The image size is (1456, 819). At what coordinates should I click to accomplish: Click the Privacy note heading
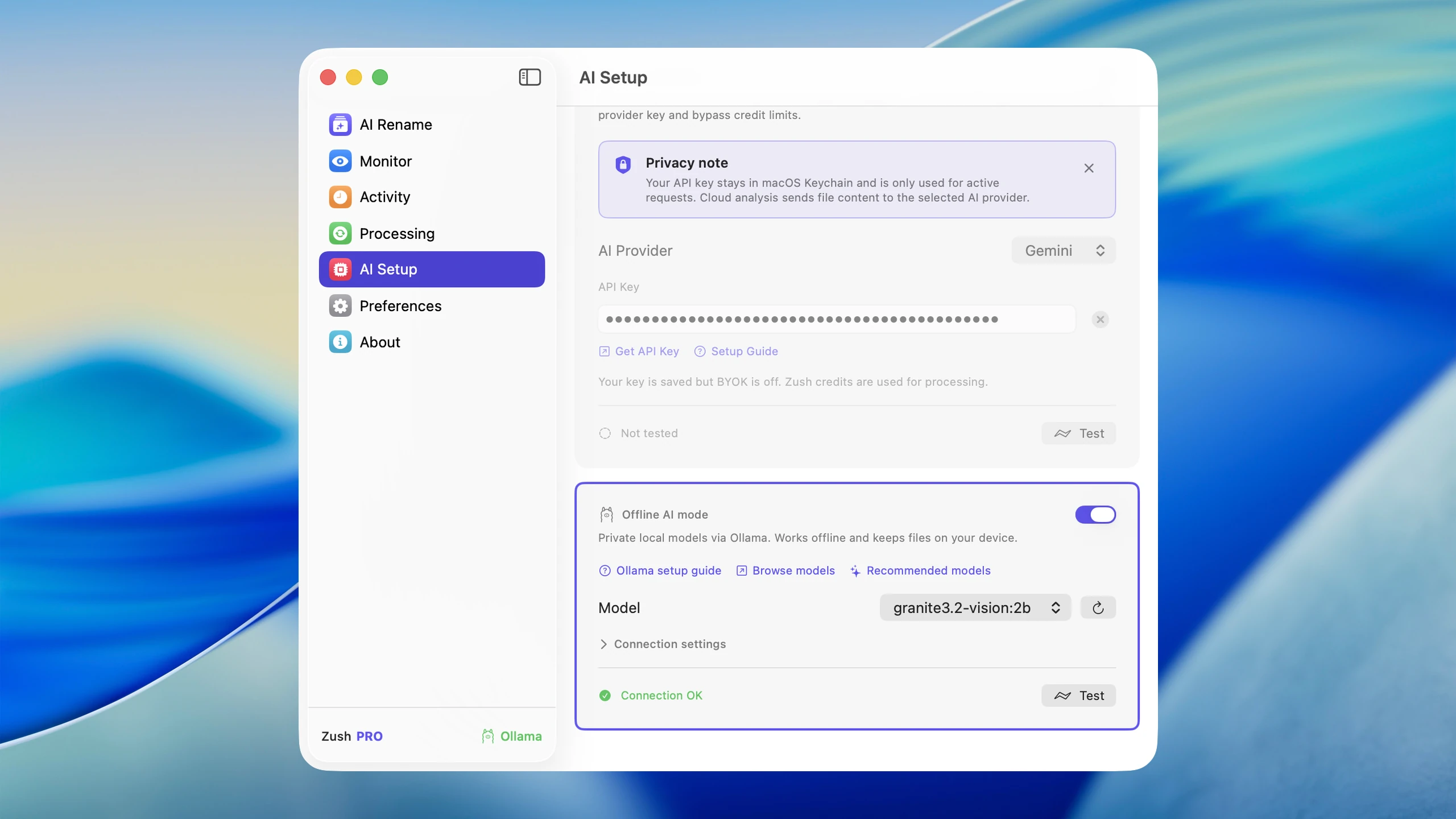[x=686, y=163]
